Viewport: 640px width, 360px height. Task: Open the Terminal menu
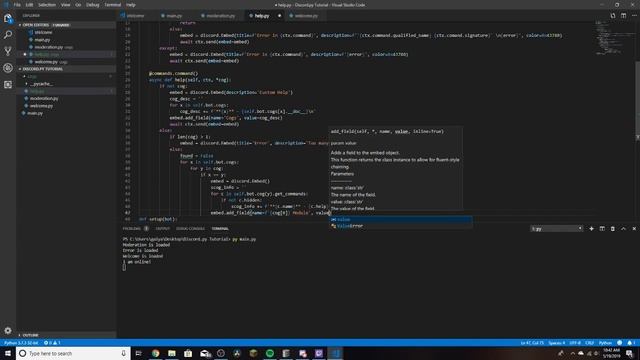(x=113, y=5)
